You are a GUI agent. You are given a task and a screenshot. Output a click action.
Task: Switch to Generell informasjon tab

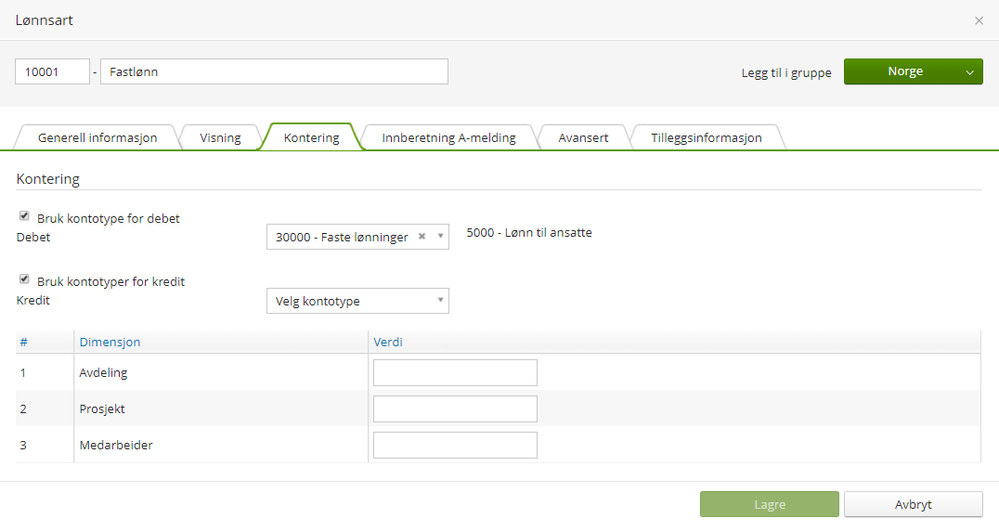point(97,138)
